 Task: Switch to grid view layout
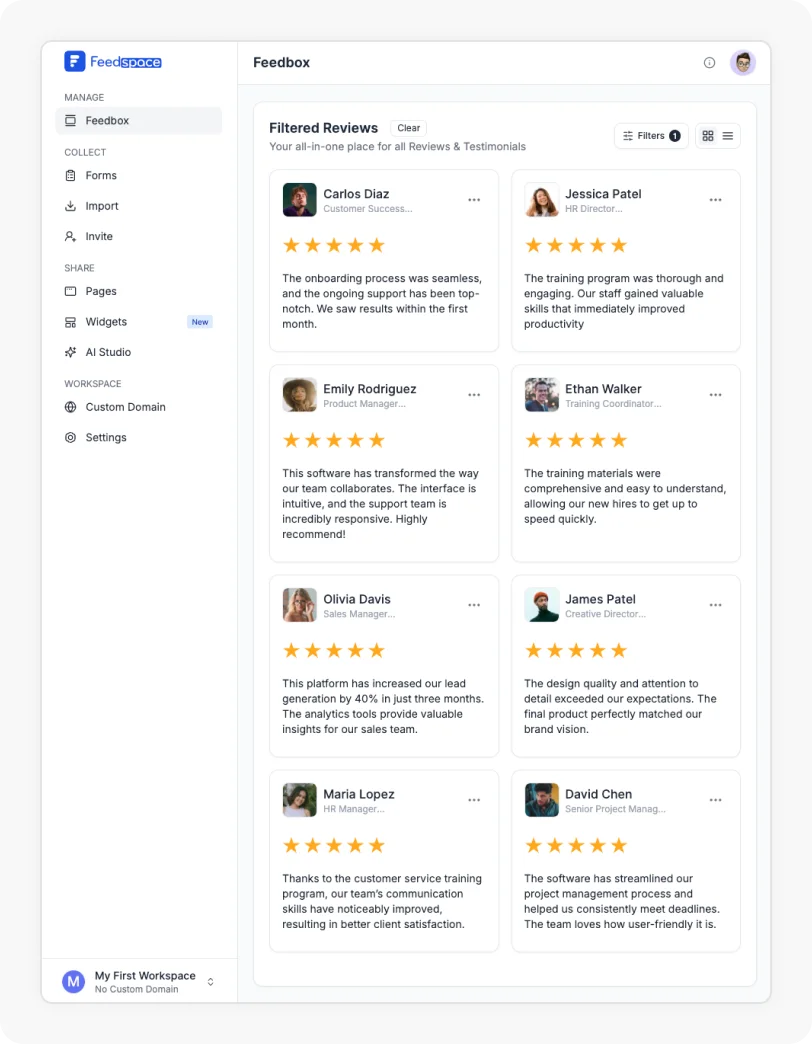707,135
